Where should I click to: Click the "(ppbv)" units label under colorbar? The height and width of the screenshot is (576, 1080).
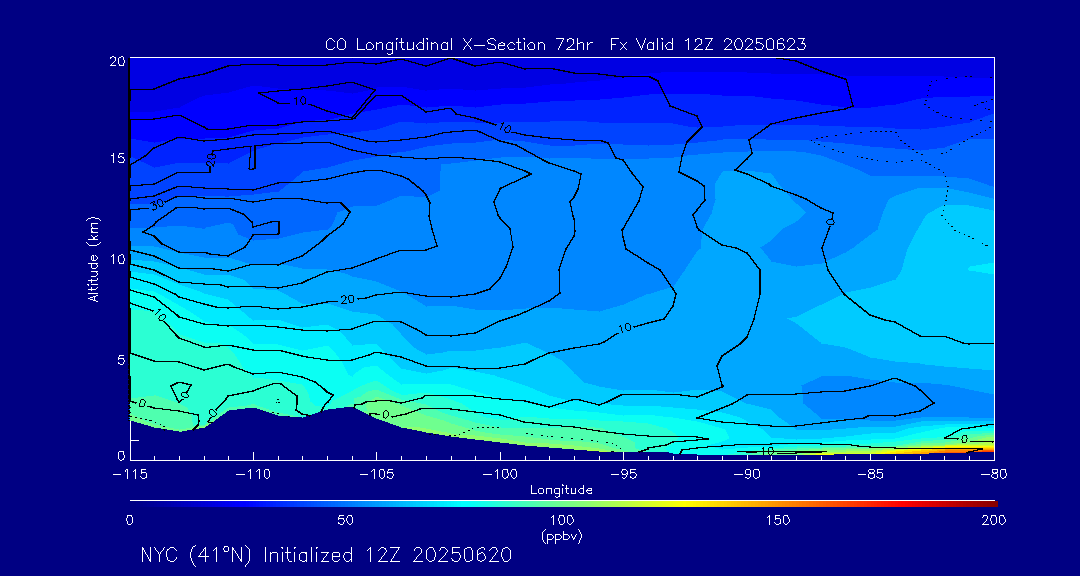coord(561,537)
